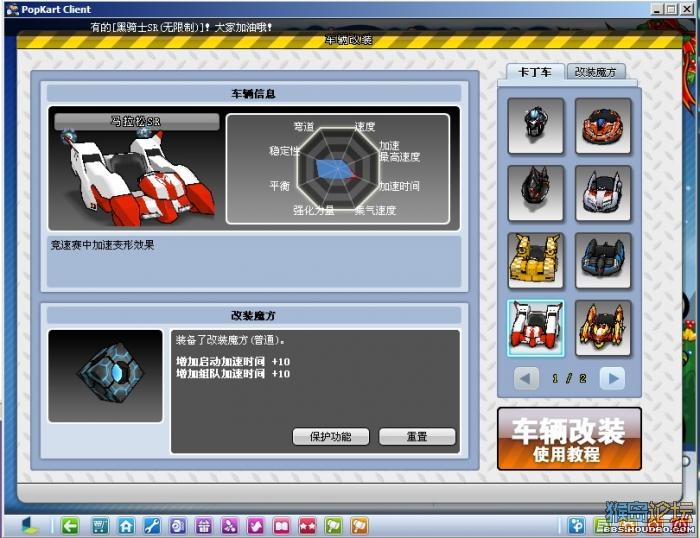Click the purple gift box icon
Viewport: 700px width, 538px height.
[204, 526]
